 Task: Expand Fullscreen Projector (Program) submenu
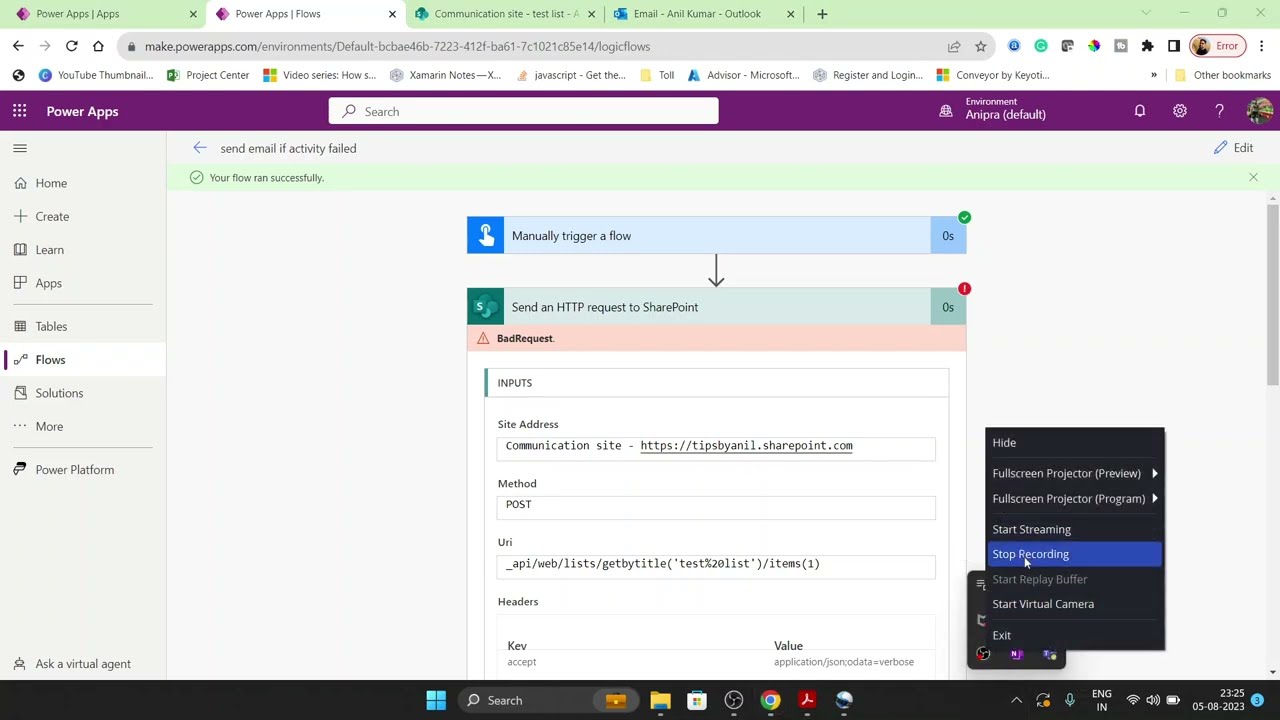tap(1074, 498)
